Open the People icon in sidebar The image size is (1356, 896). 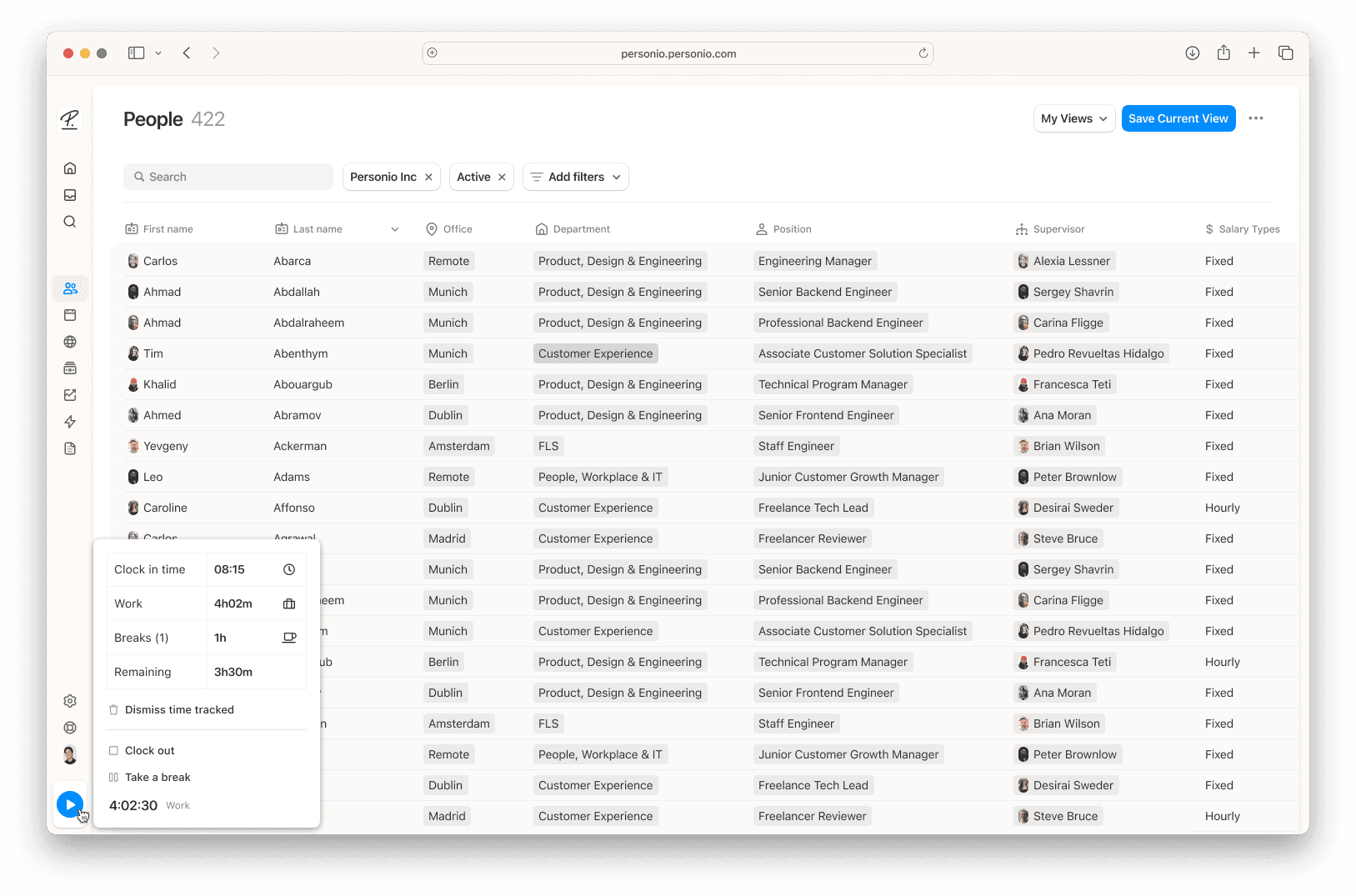(x=70, y=288)
